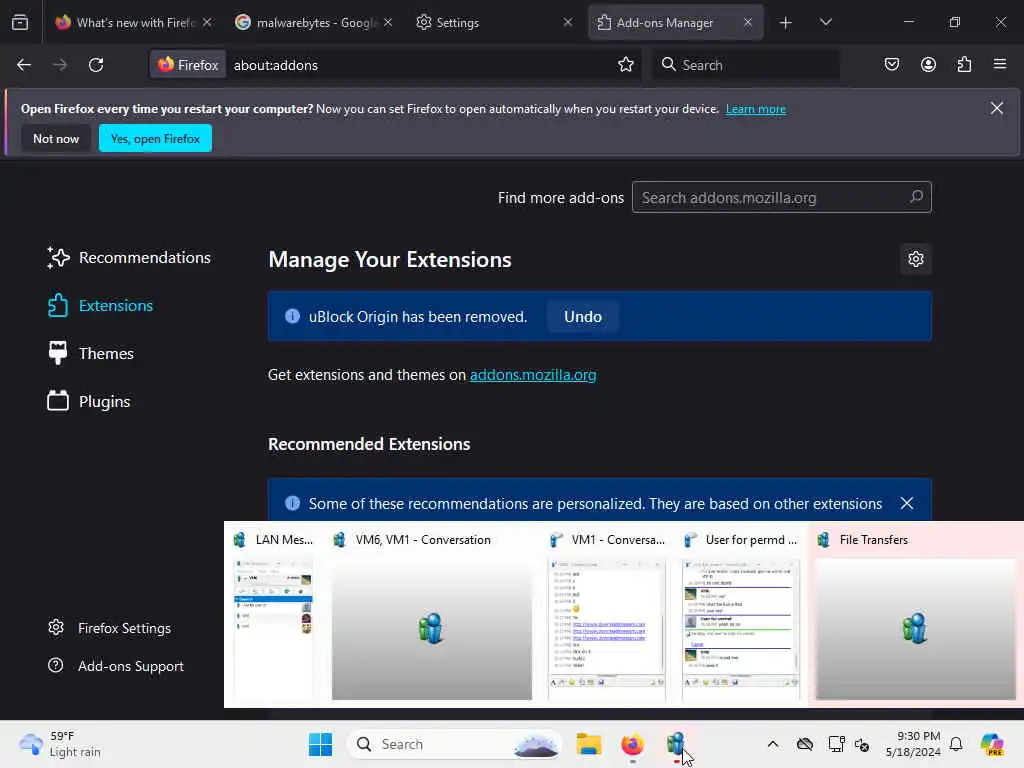Open the Extensions section
This screenshot has width=1024, height=768.
(x=100, y=306)
